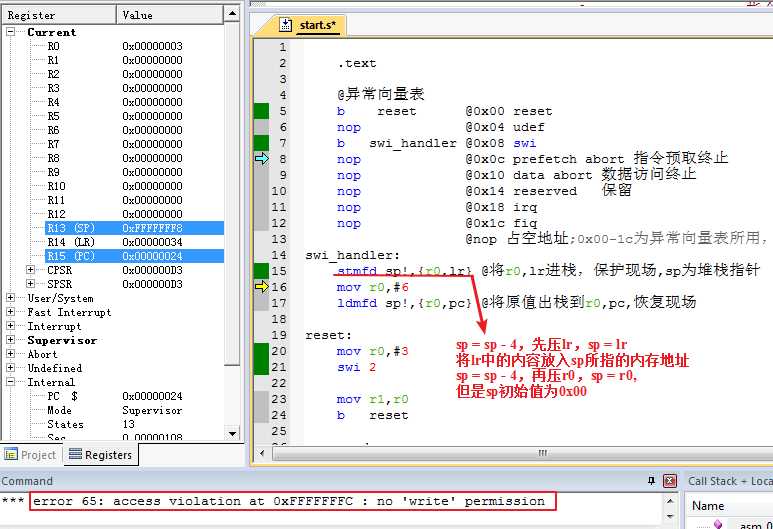Click the Value column header
773x529 pixels.
(x=170, y=15)
